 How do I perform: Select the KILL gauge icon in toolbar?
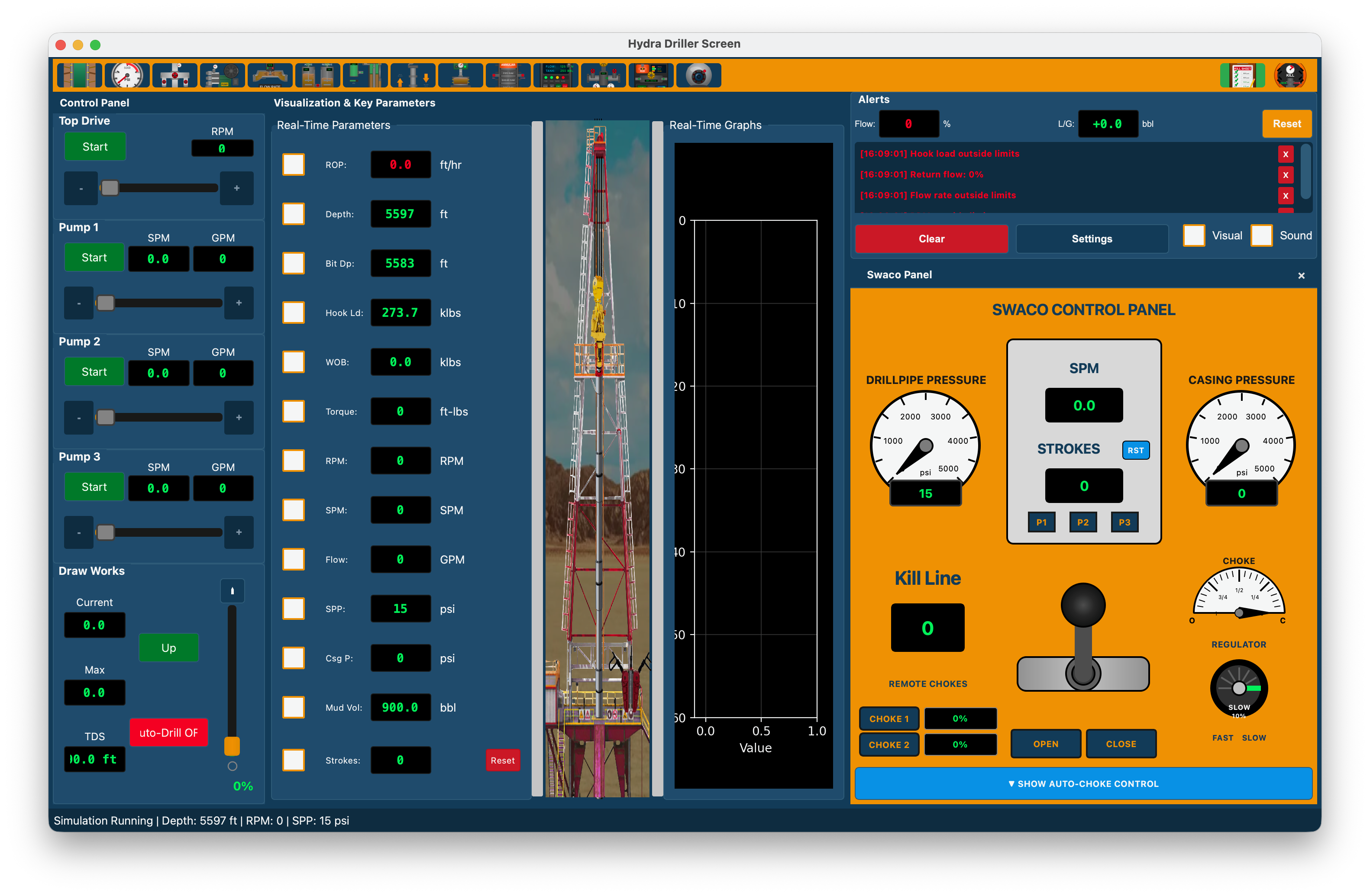1290,75
